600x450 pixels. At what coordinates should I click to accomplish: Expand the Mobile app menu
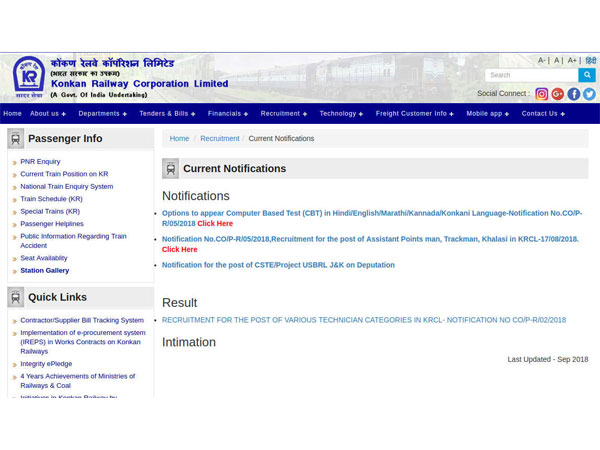(488, 114)
